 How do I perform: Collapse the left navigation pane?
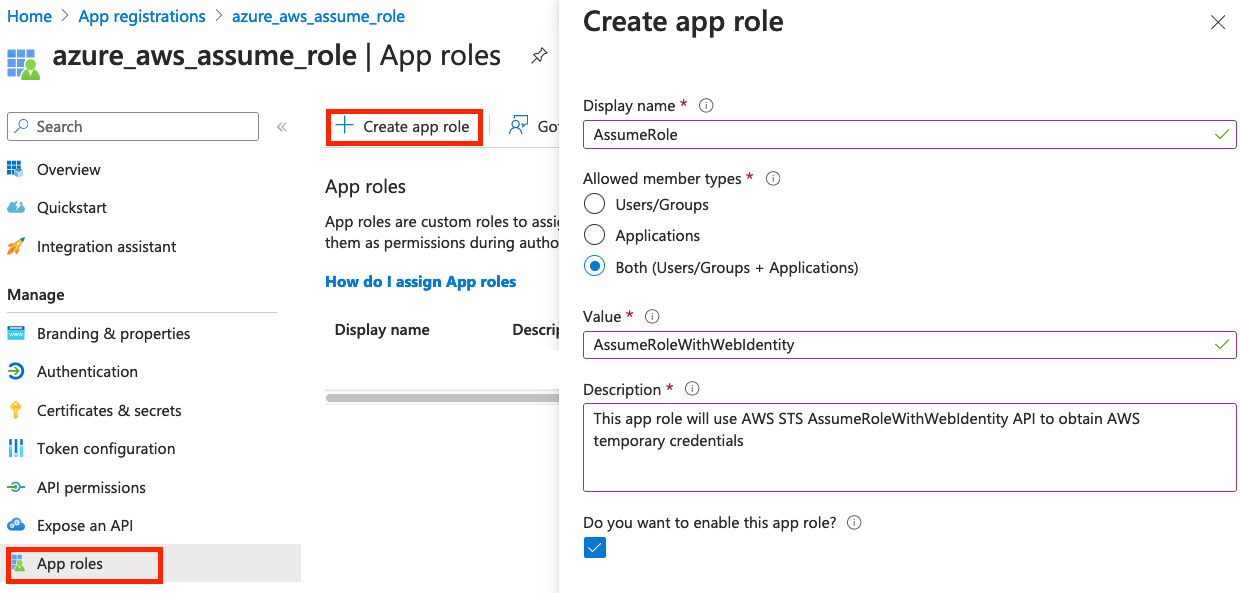(x=282, y=126)
